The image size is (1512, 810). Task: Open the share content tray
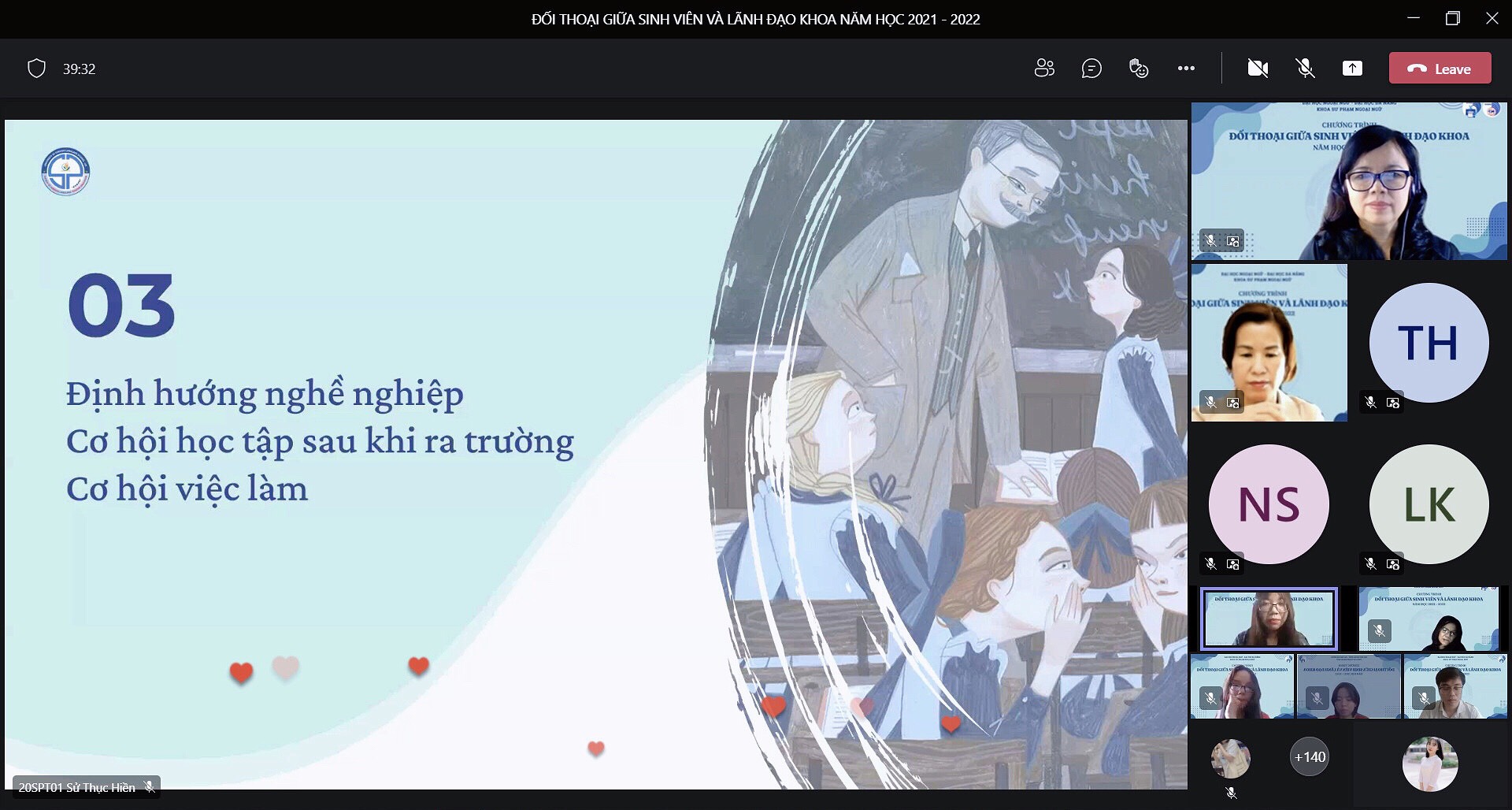[x=1352, y=69]
